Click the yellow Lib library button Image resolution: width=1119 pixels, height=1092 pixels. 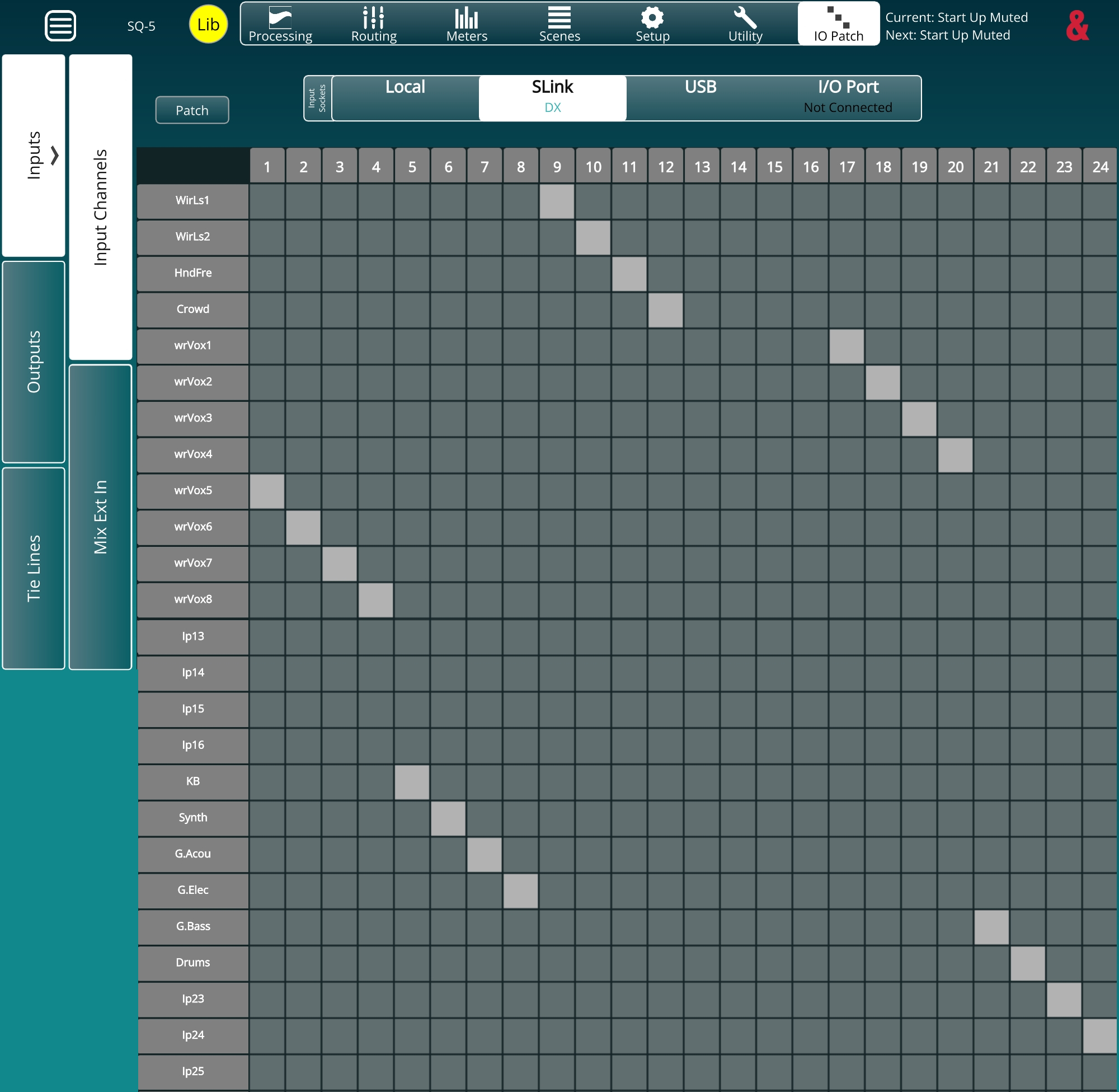pyautogui.click(x=208, y=25)
